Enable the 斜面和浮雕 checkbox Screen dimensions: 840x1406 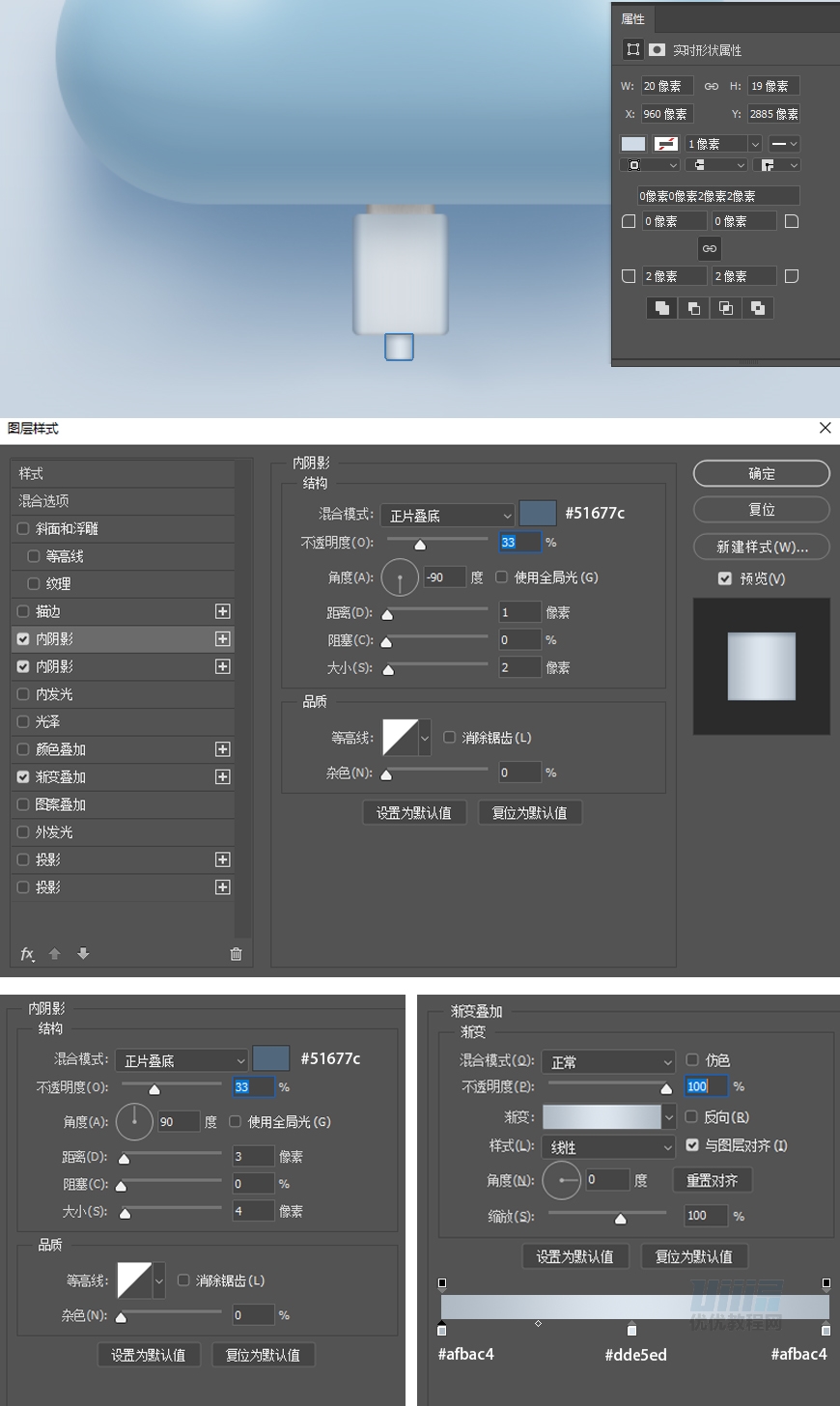(23, 529)
